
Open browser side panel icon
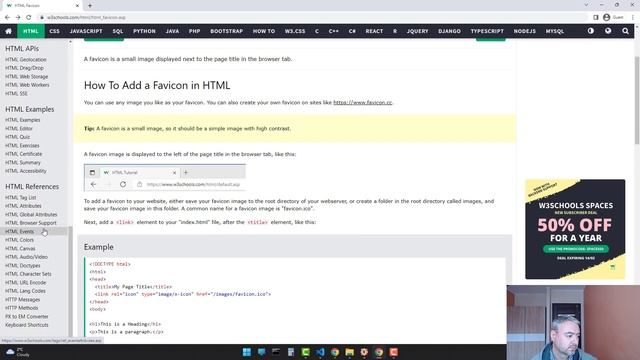(x=596, y=17)
